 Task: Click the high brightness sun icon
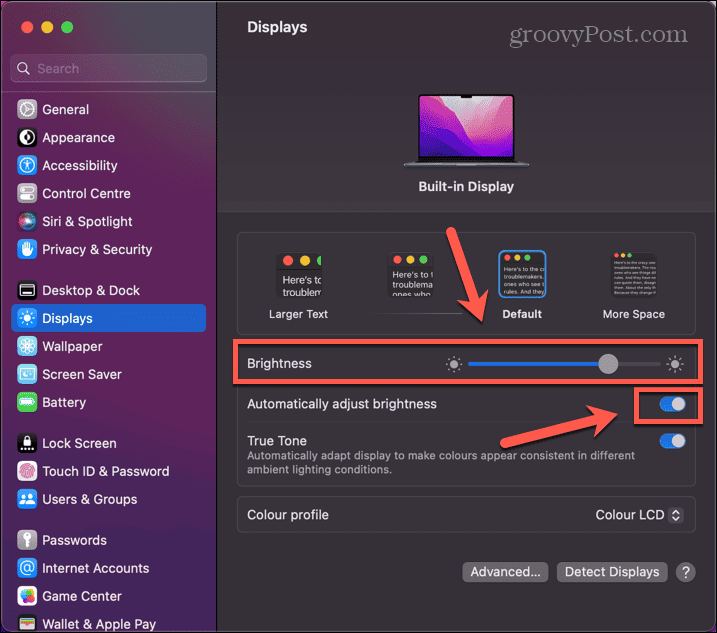pos(674,364)
